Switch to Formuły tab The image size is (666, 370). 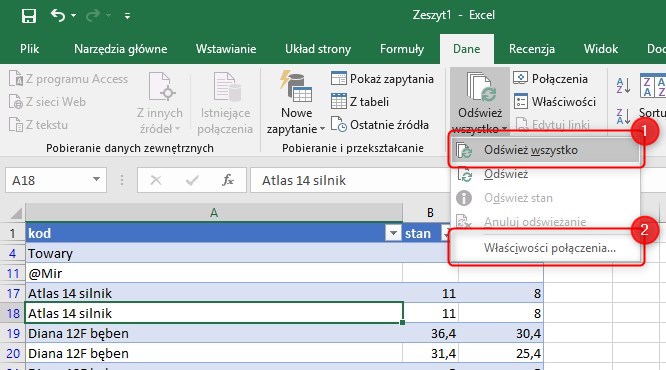tap(402, 49)
